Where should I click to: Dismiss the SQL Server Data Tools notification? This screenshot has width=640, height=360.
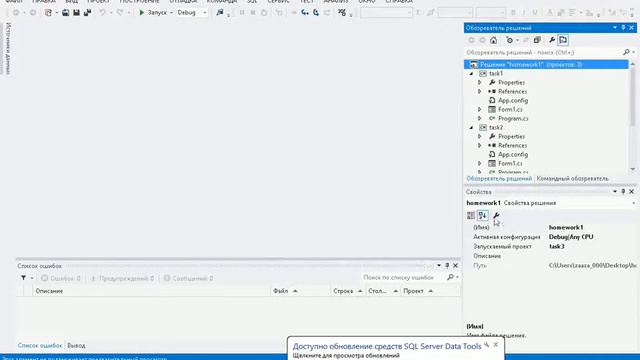tap(496, 345)
